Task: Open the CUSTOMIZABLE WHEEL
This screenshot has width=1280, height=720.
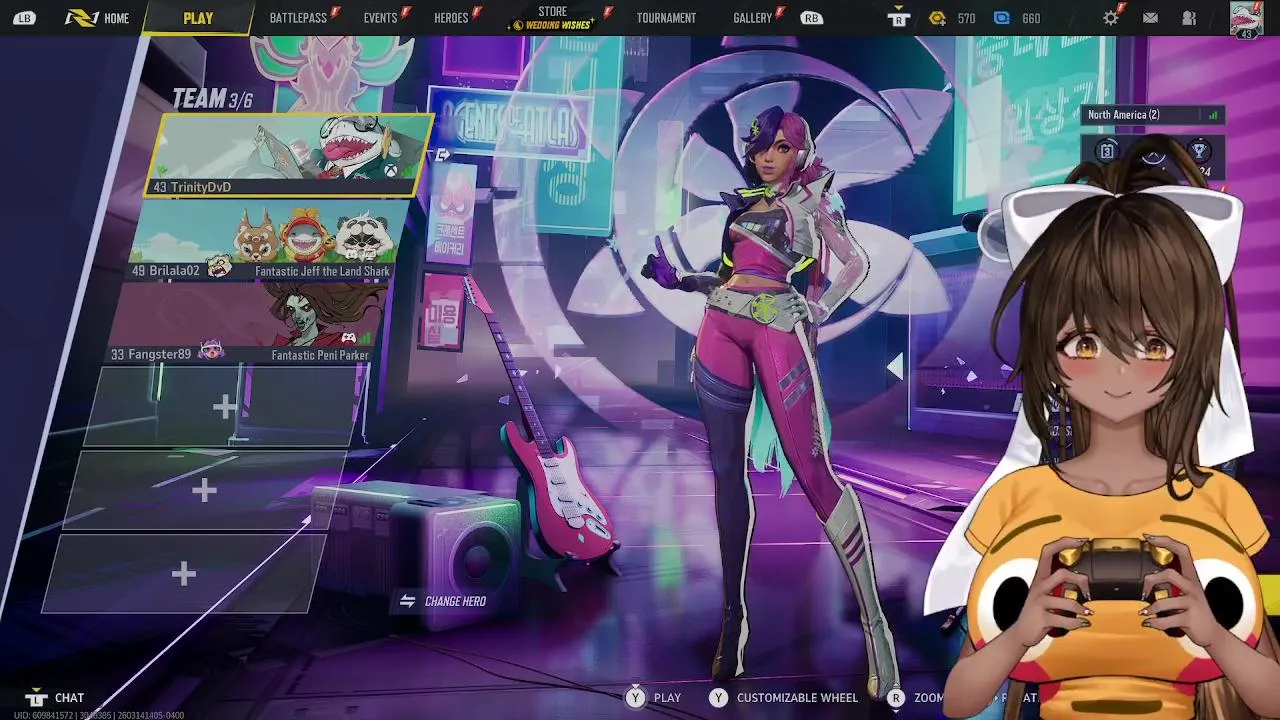Action: (x=797, y=698)
